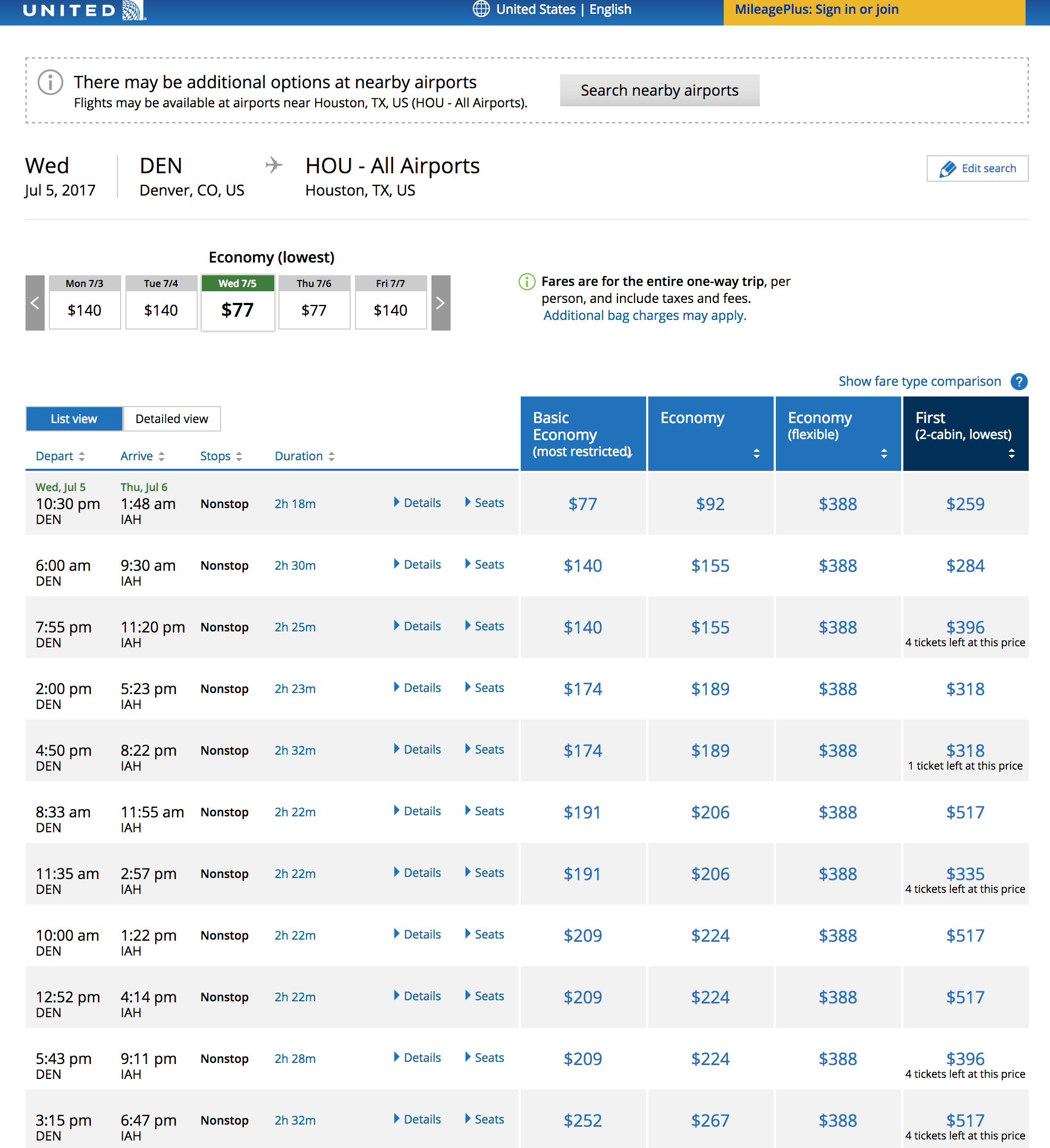Select the Thu 7/6 date tab
This screenshot has width=1050, height=1148.
pyautogui.click(x=314, y=303)
